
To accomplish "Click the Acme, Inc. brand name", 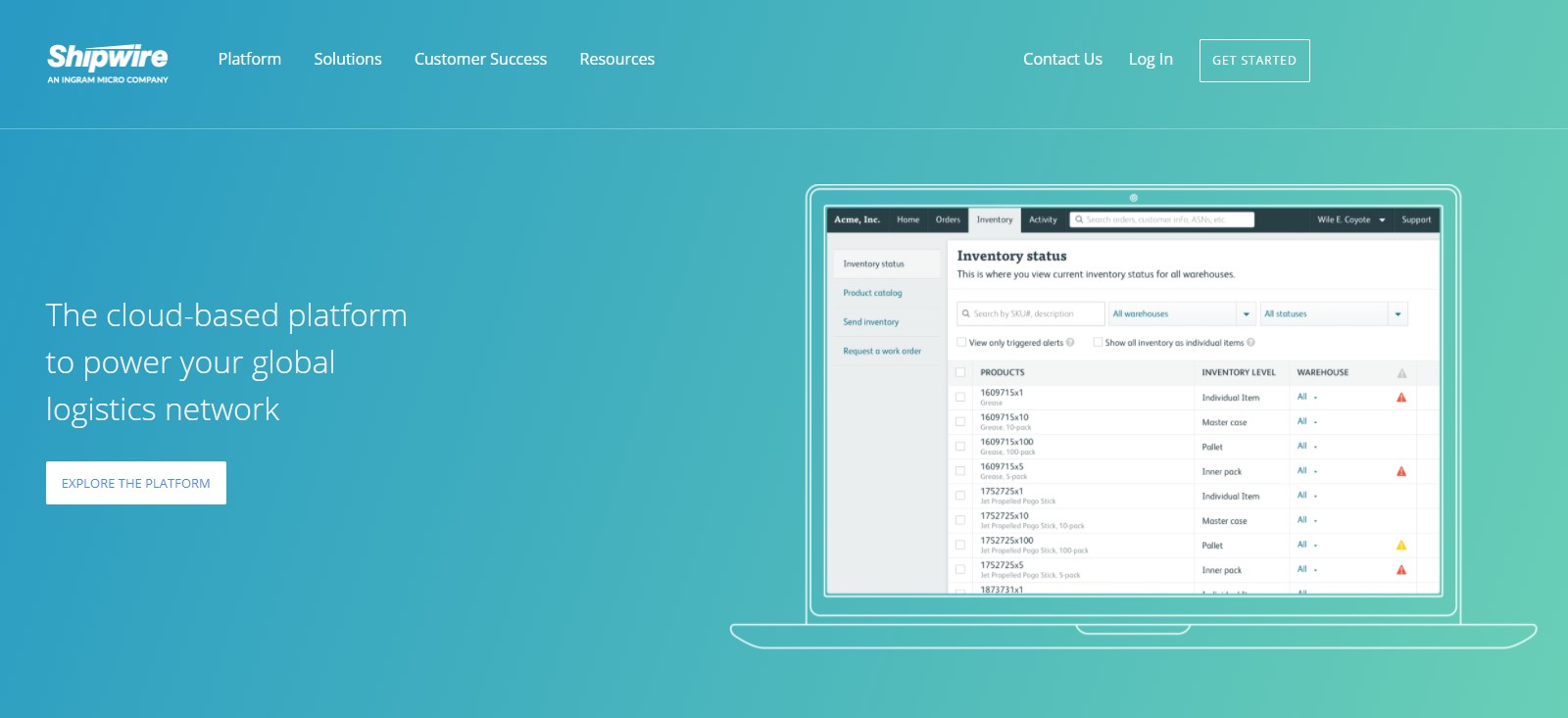I will 857,219.
